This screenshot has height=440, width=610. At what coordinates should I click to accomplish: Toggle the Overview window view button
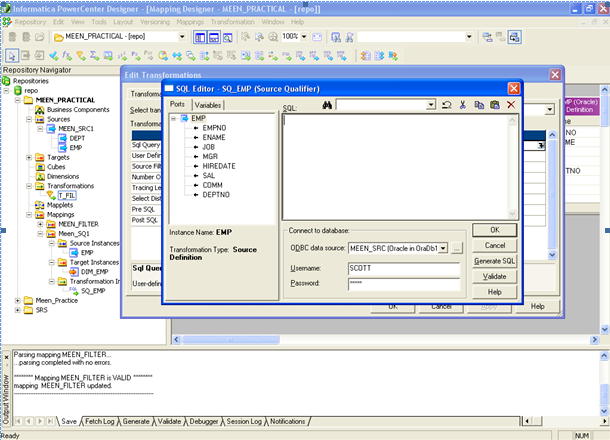[x=227, y=37]
